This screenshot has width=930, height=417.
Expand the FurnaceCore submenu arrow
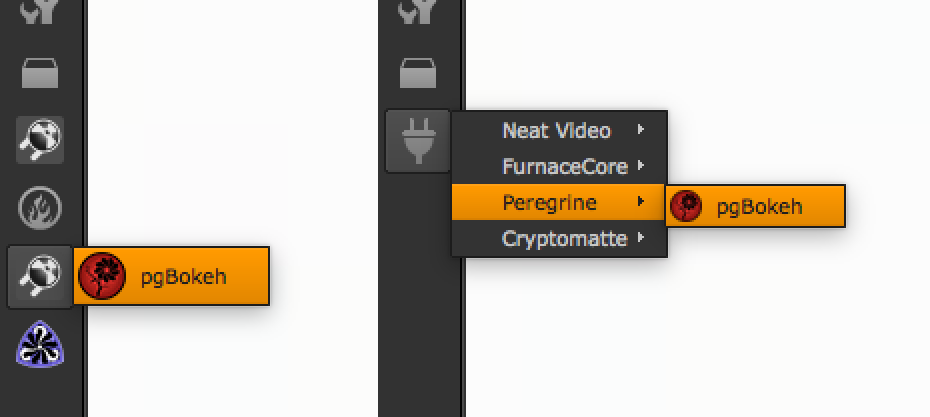pos(640,166)
